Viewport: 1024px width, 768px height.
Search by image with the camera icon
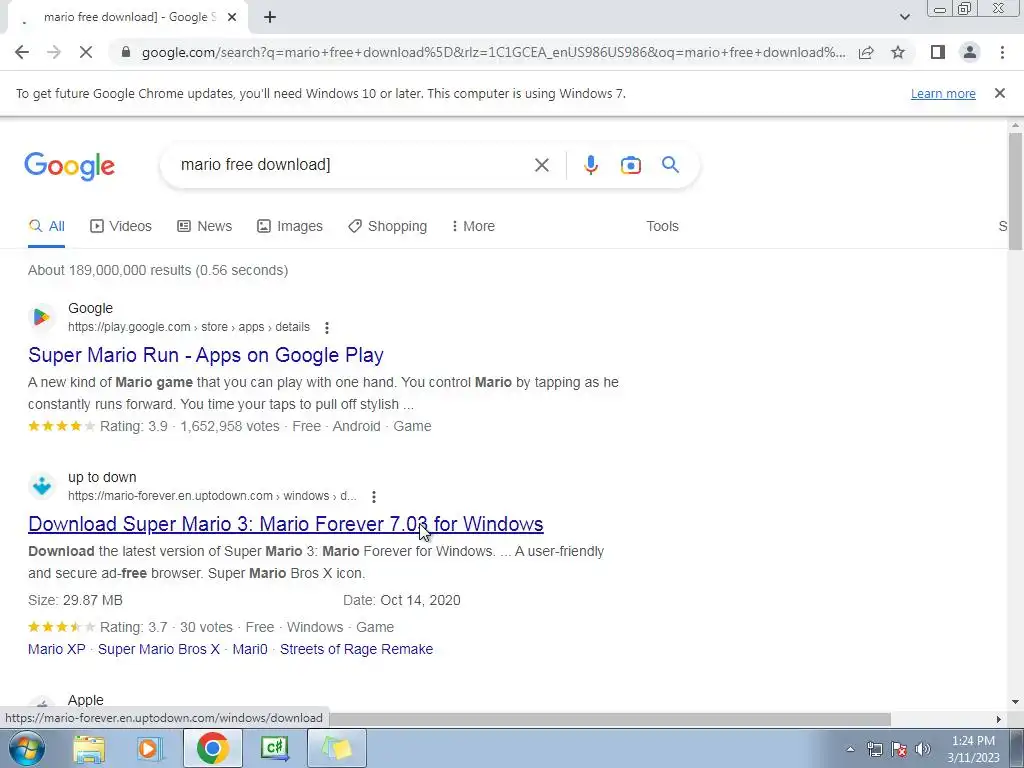click(x=630, y=165)
